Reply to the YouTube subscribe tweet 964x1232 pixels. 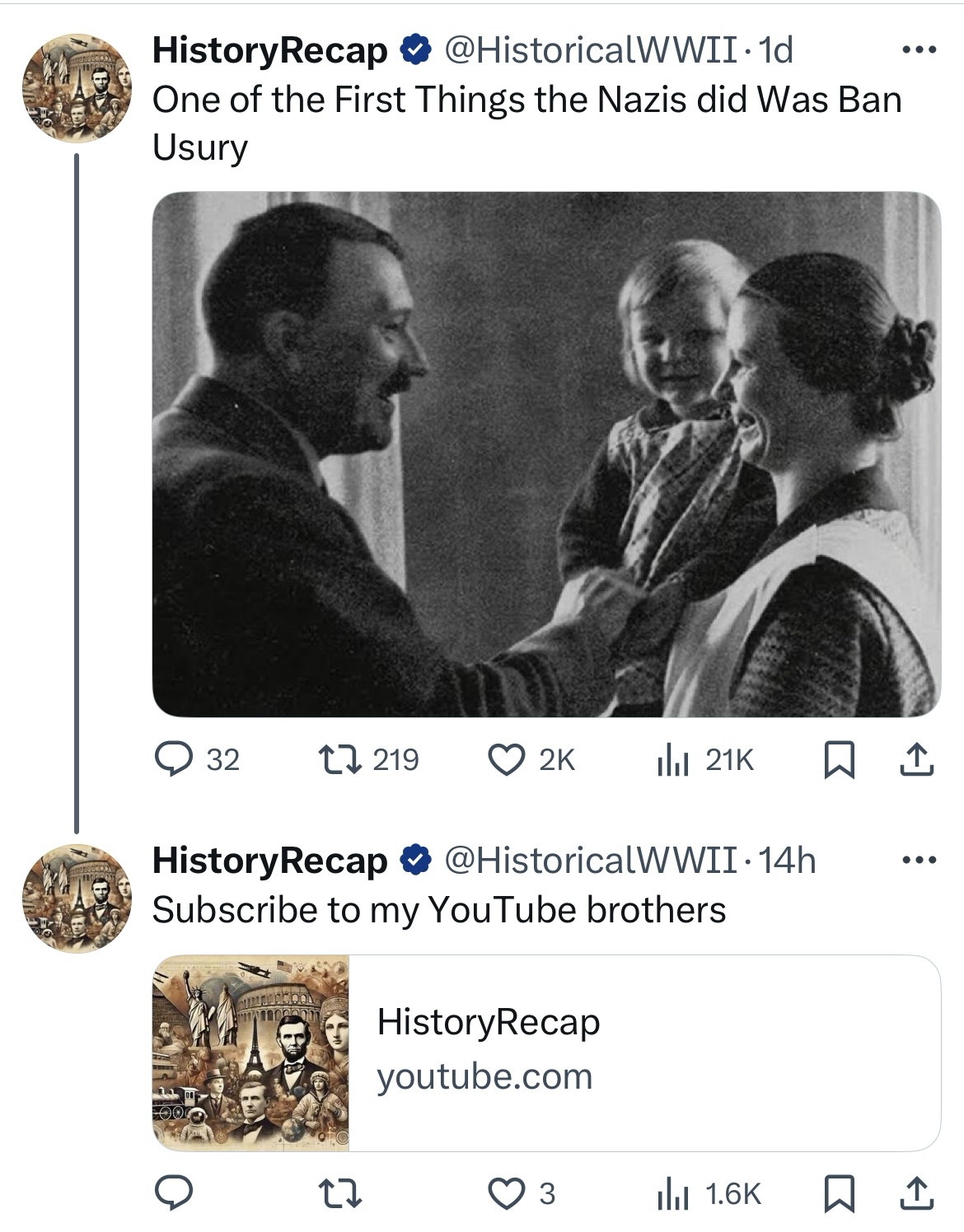tap(173, 1193)
